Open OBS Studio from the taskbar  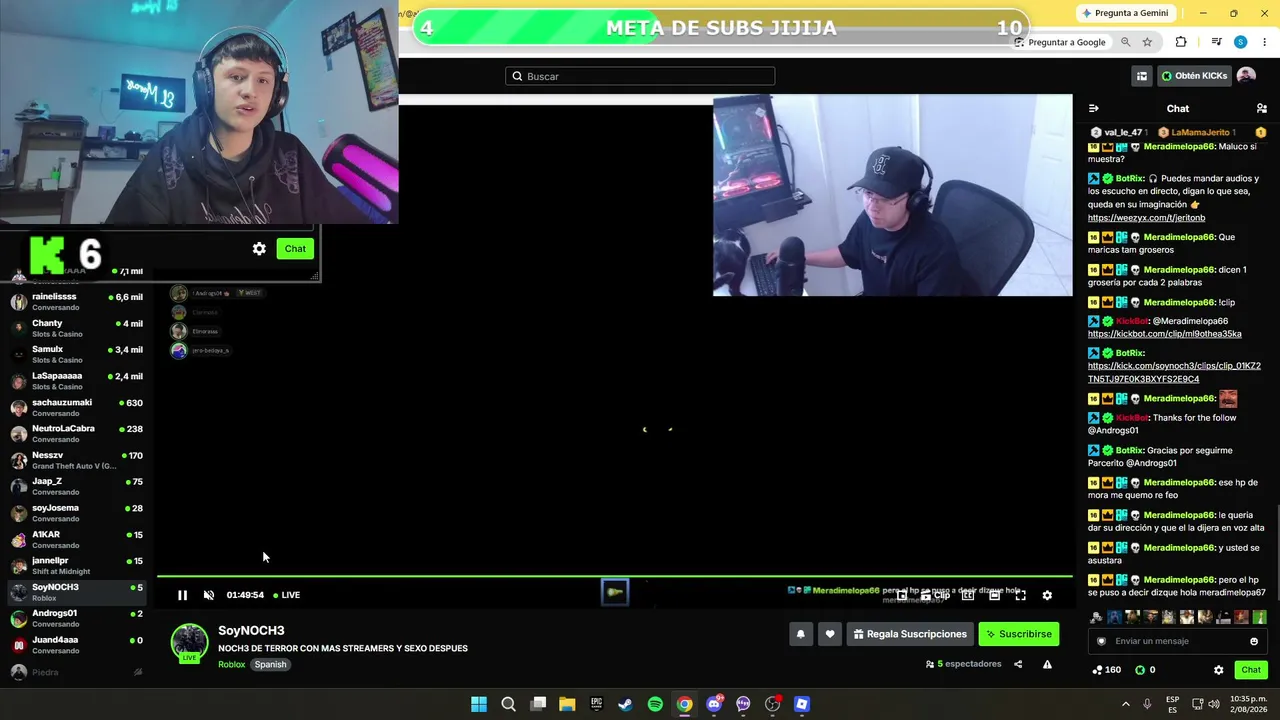(x=772, y=704)
